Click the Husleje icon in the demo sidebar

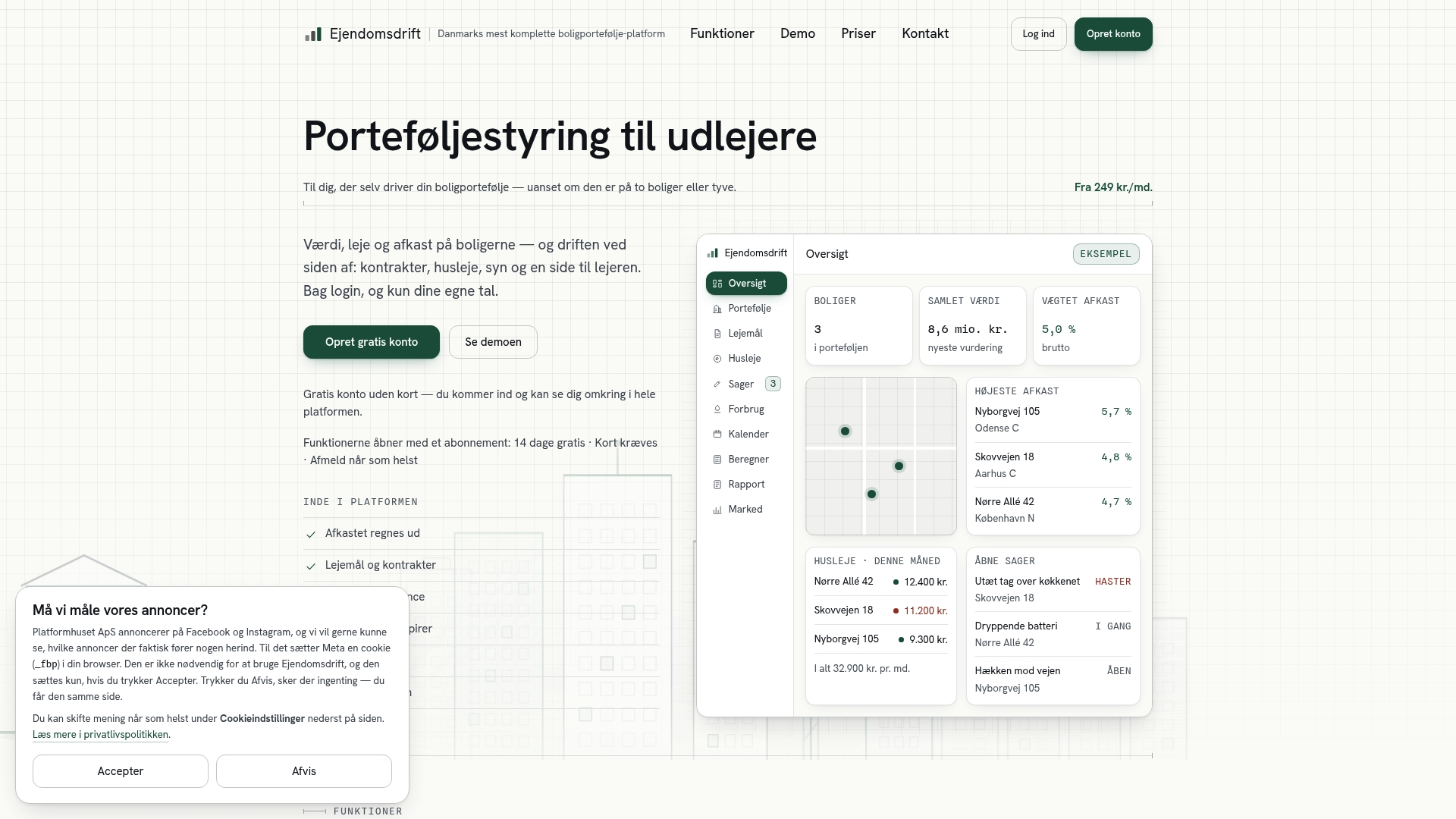[717, 359]
